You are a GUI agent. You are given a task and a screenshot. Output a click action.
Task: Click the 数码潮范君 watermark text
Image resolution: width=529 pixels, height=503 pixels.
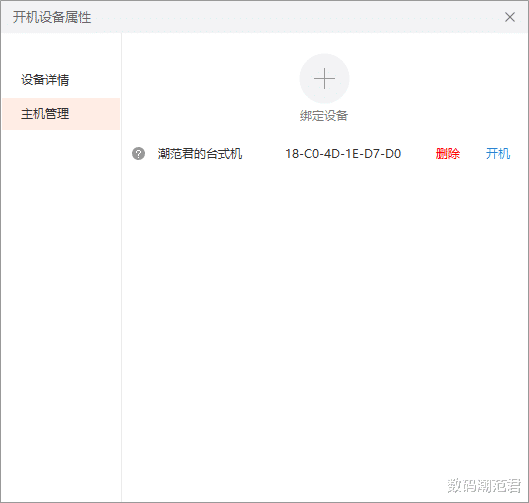484,486
